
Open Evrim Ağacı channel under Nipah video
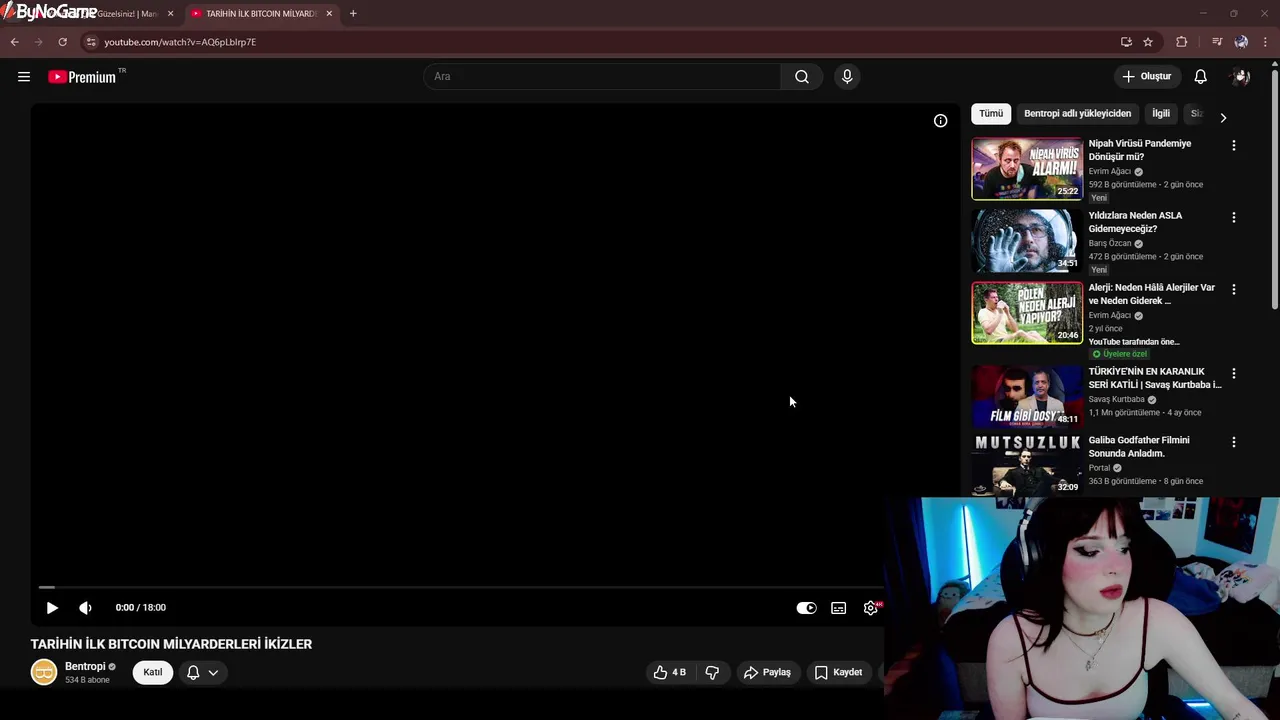click(1110, 172)
